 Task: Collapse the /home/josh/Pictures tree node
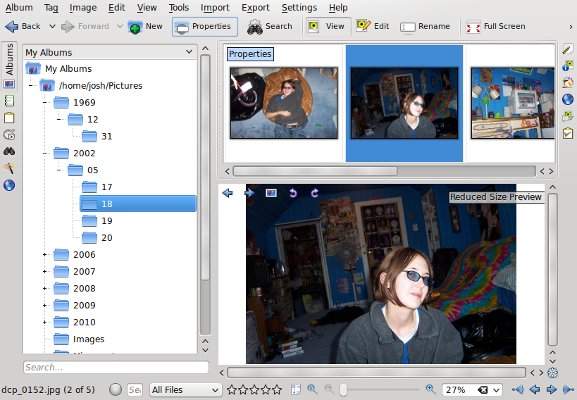click(31, 86)
